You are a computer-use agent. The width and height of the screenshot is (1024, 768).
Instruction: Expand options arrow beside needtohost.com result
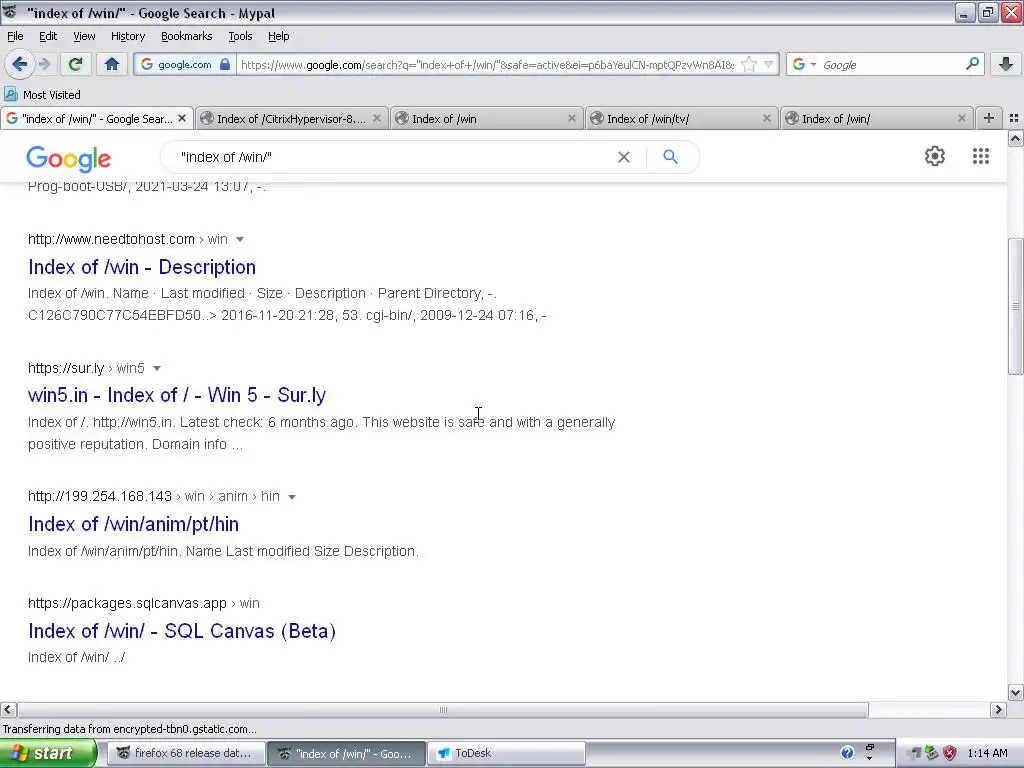240,240
